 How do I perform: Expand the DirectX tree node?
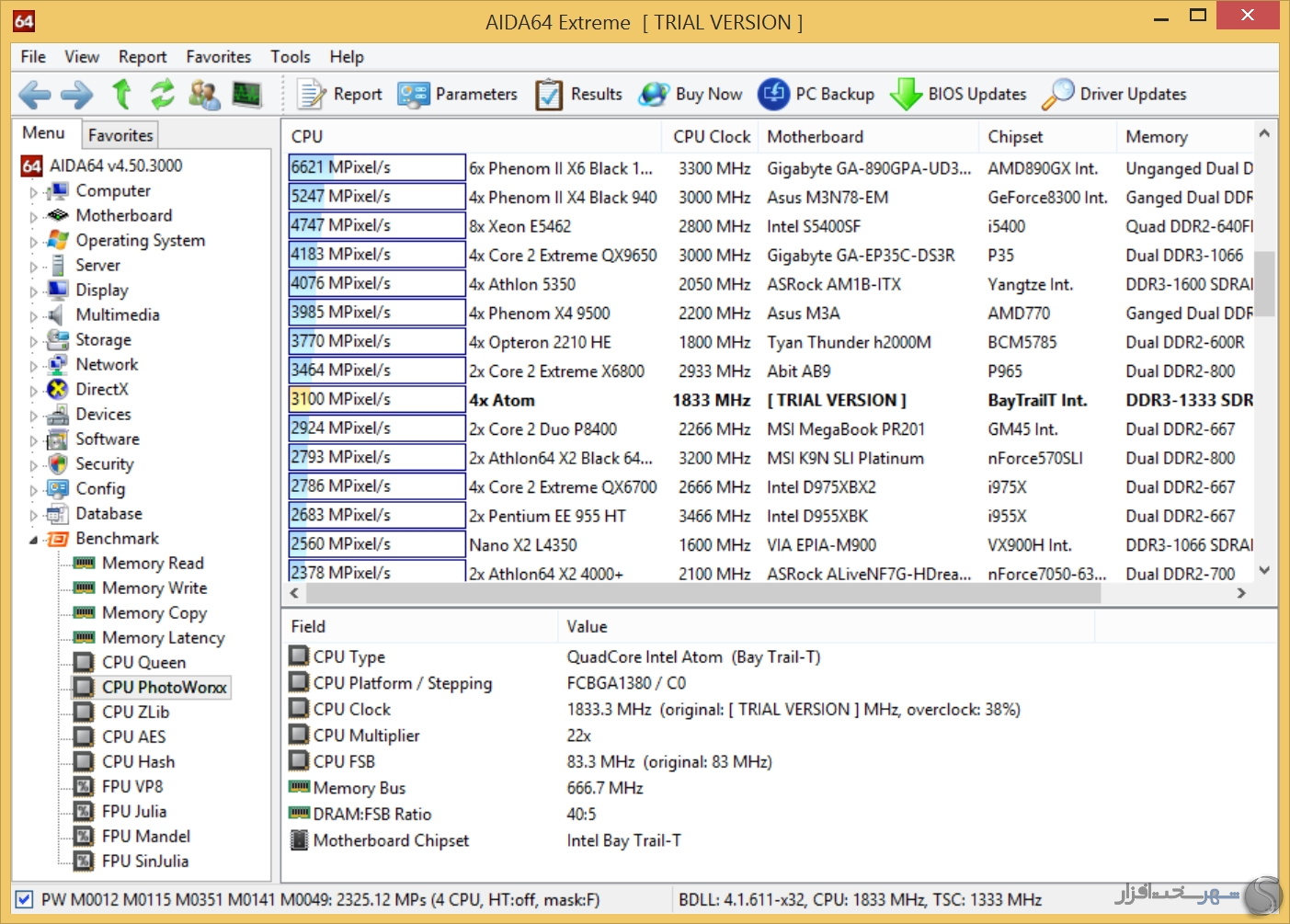point(34,391)
